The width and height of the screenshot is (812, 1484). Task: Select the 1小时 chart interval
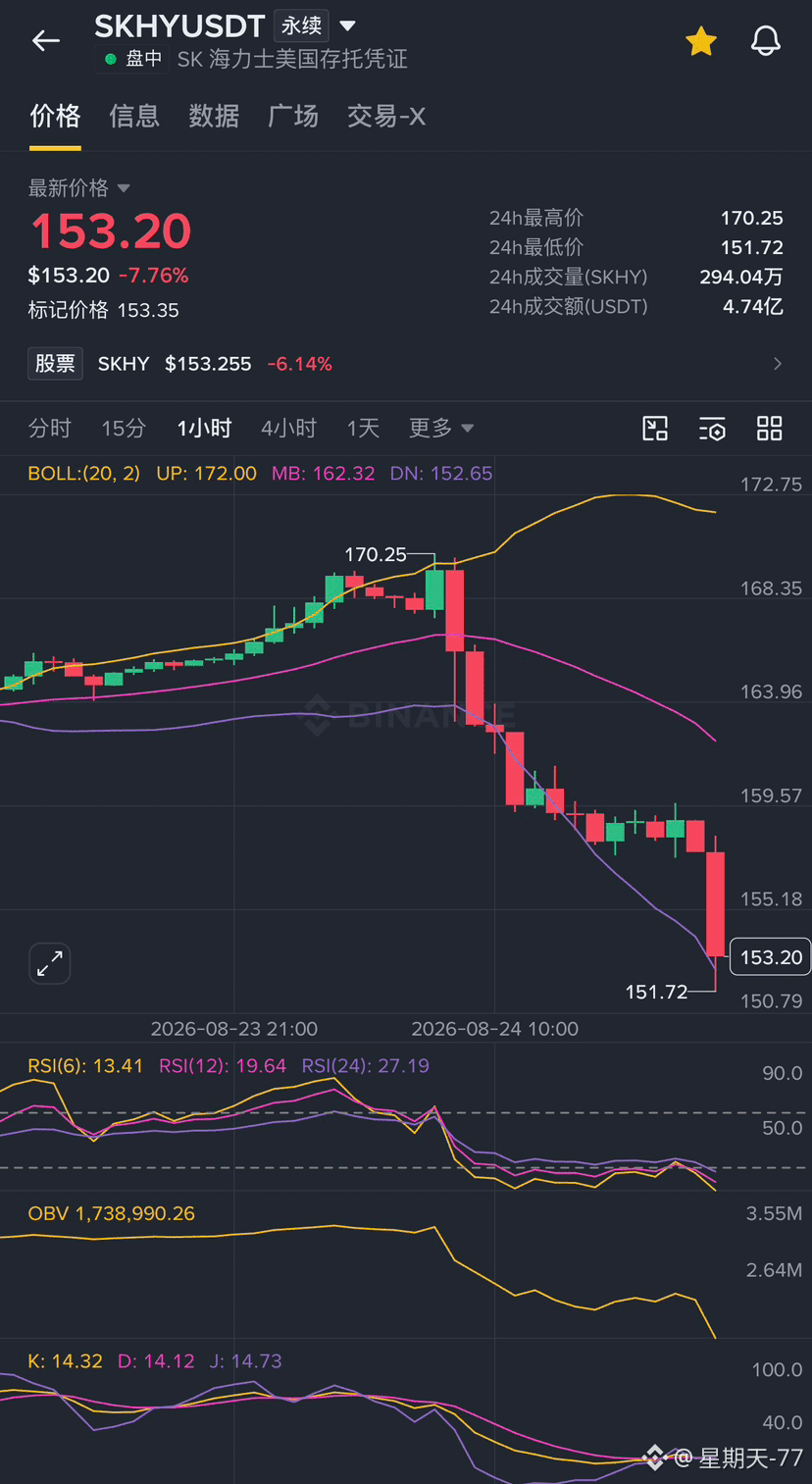pyautogui.click(x=204, y=429)
